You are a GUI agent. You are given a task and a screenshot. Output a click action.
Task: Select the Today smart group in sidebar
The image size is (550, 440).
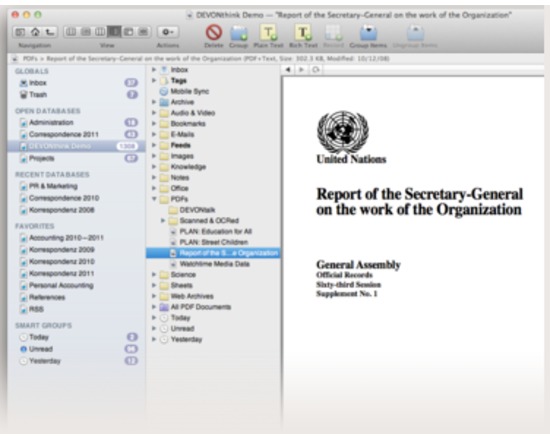click(x=77, y=337)
